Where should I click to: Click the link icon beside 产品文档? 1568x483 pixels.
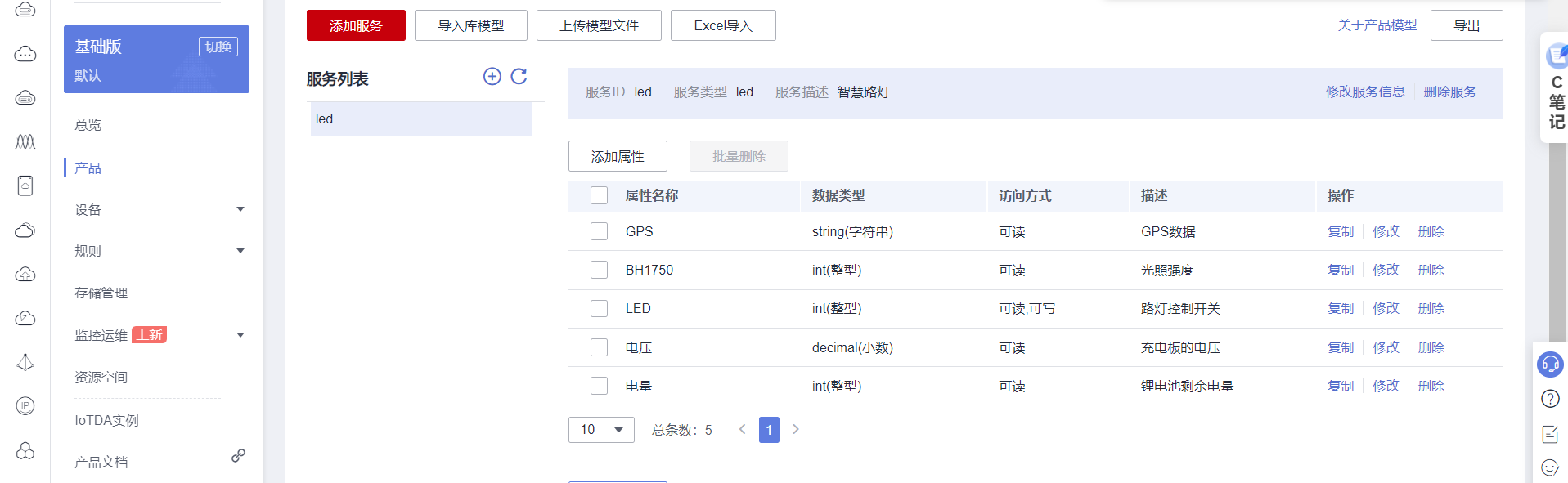click(238, 456)
